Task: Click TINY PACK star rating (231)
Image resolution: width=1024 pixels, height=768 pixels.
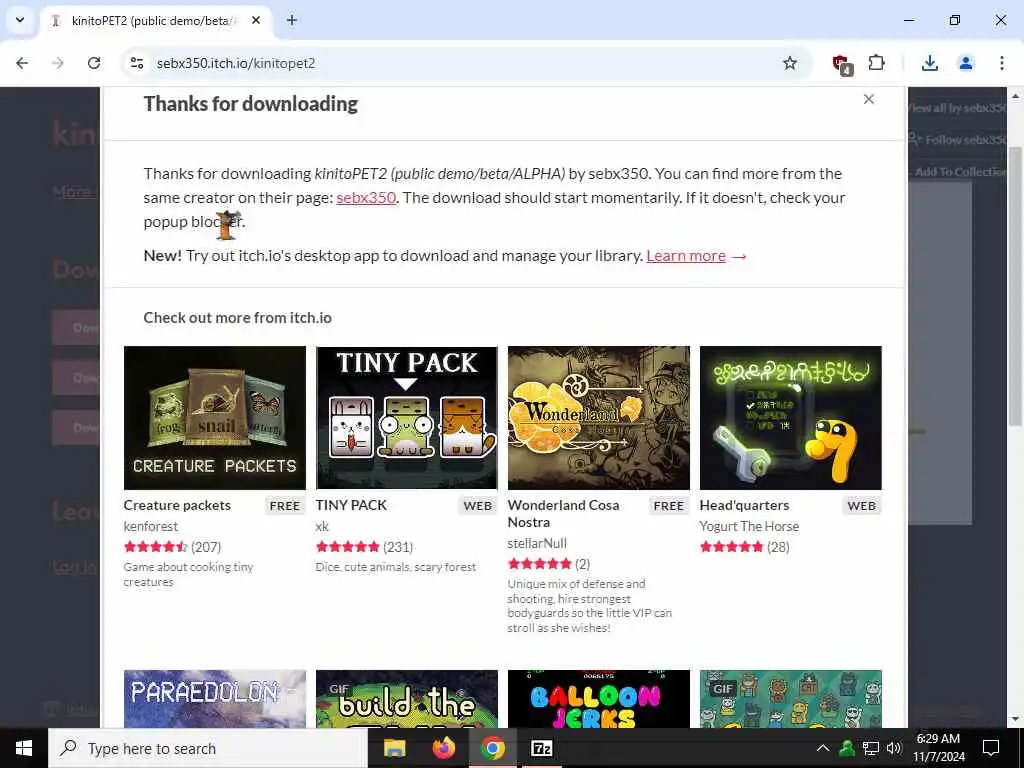Action: click(x=364, y=547)
